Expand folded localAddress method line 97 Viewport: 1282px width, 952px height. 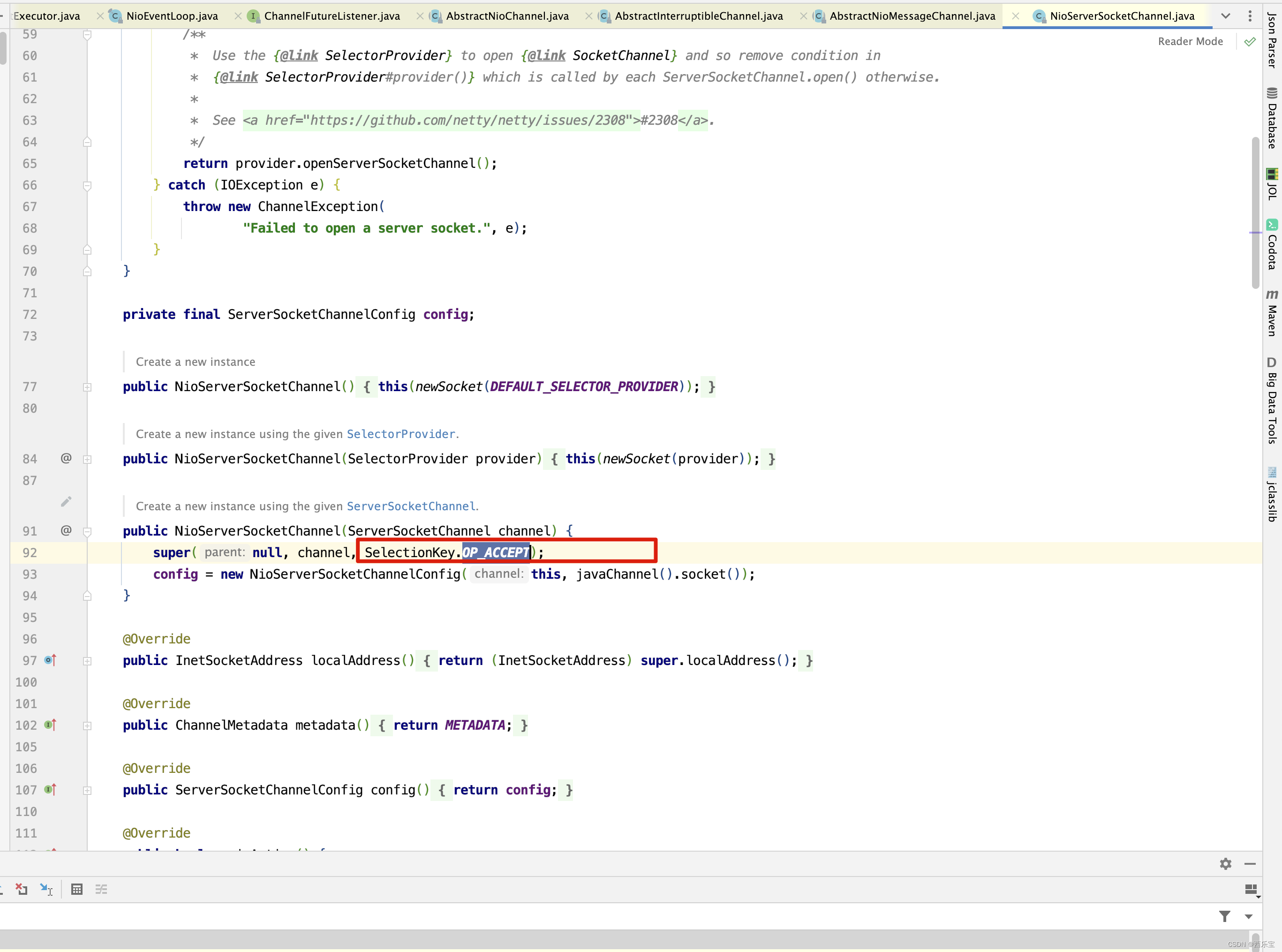pos(87,661)
